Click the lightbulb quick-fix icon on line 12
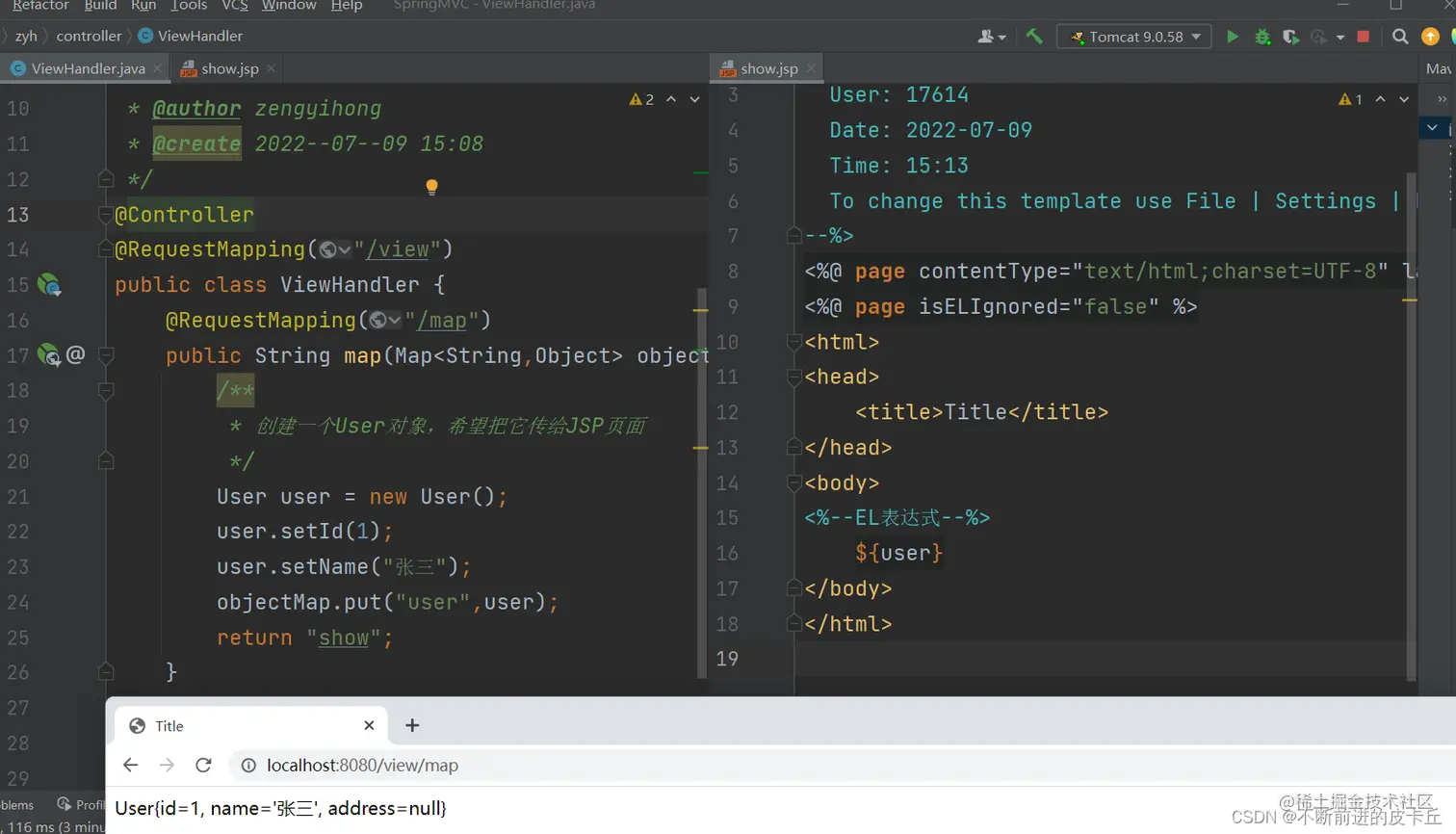Viewport: 1456px width, 834px height. pyautogui.click(x=431, y=187)
